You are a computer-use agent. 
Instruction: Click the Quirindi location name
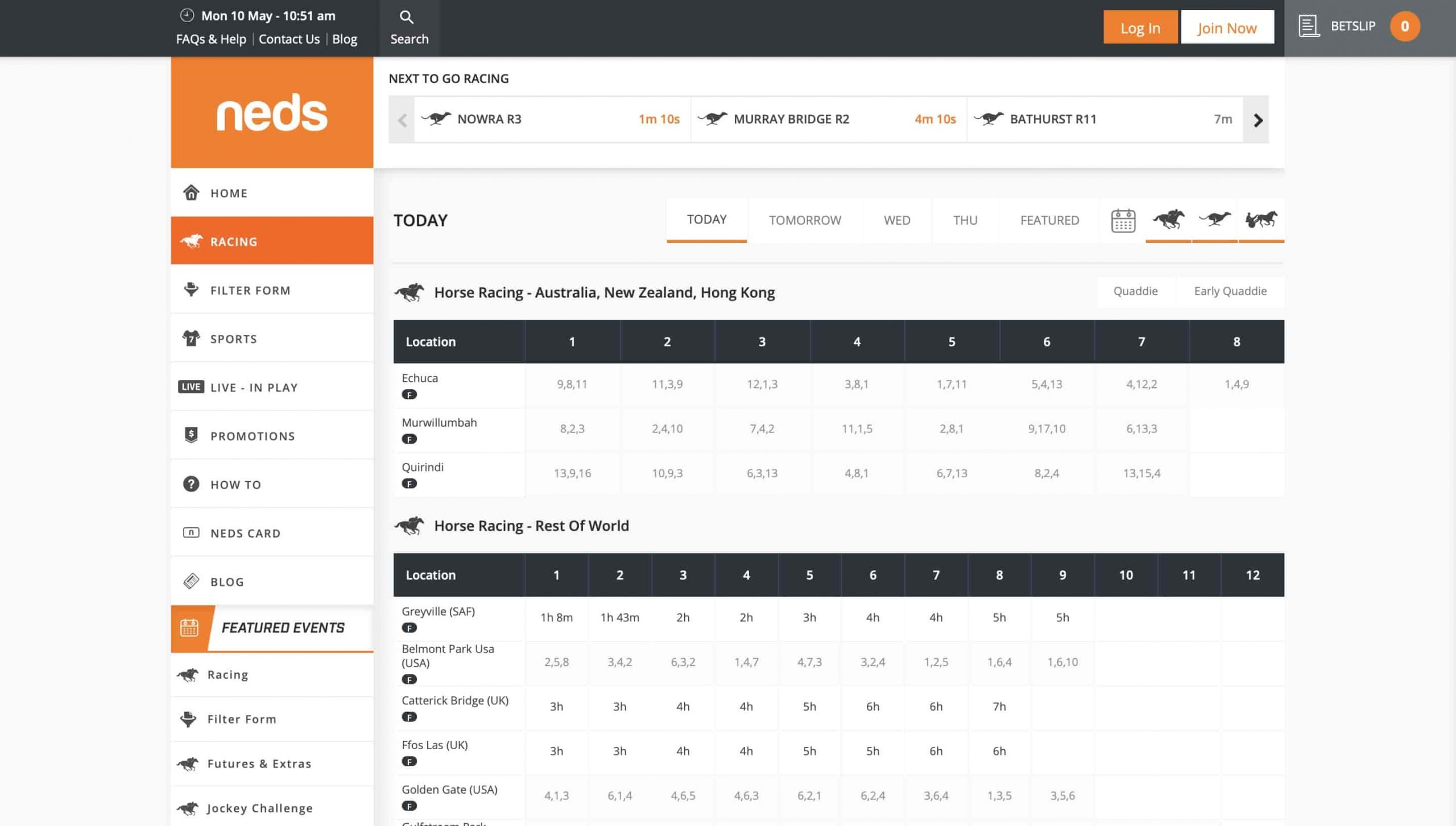423,466
